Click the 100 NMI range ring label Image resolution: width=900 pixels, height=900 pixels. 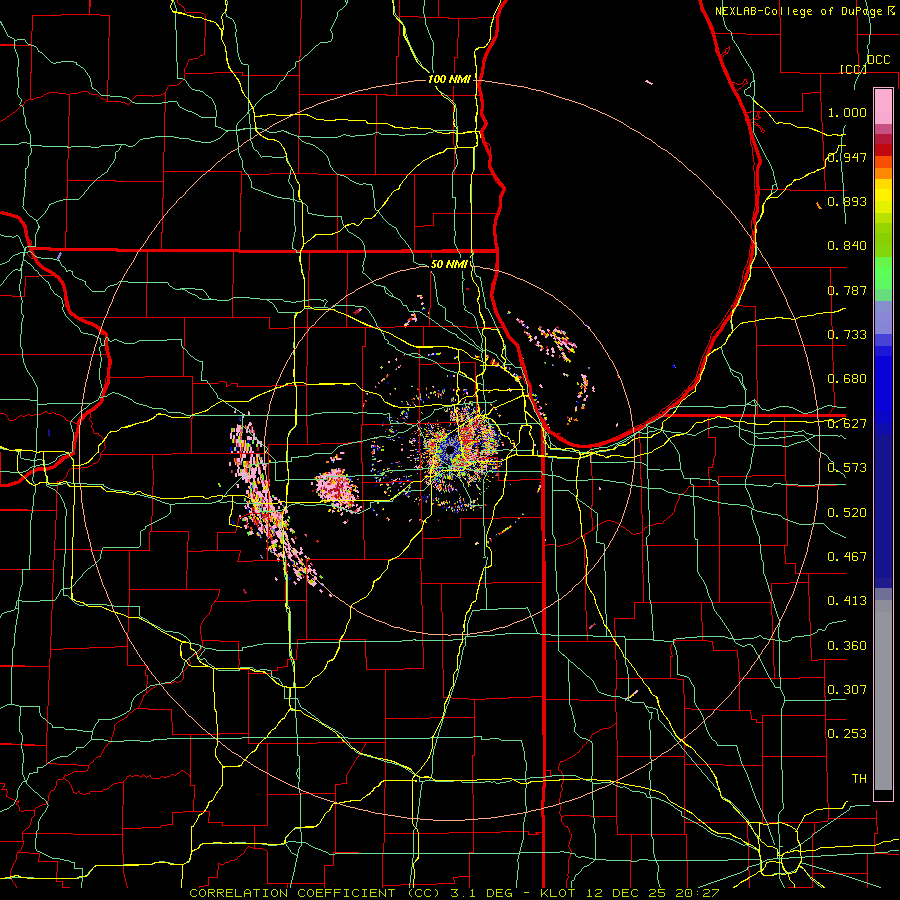(449, 79)
